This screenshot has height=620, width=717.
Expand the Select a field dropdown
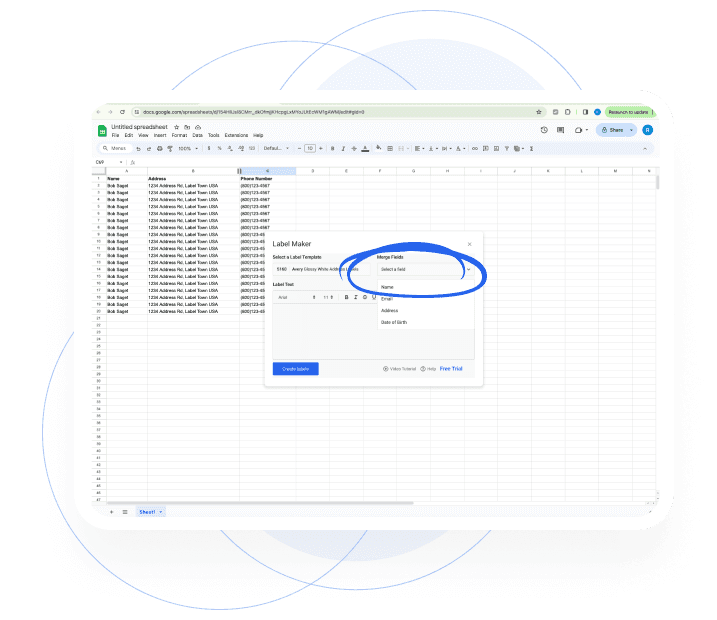click(425, 269)
